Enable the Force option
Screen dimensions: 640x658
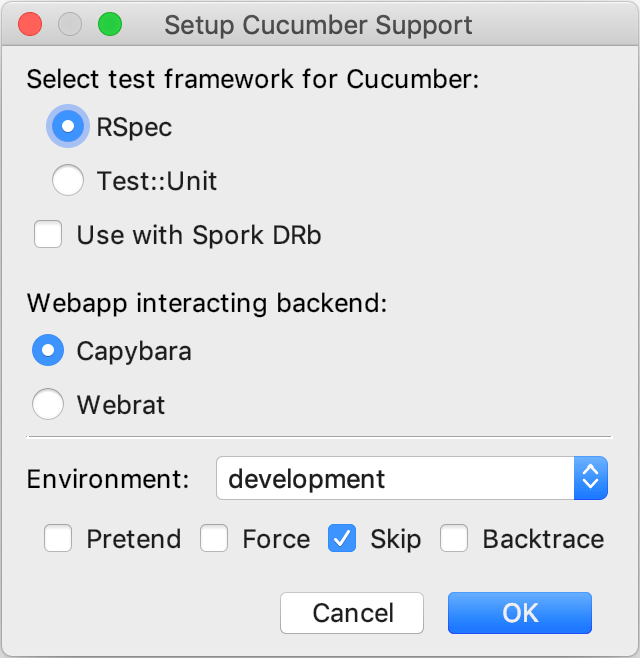tap(214, 539)
